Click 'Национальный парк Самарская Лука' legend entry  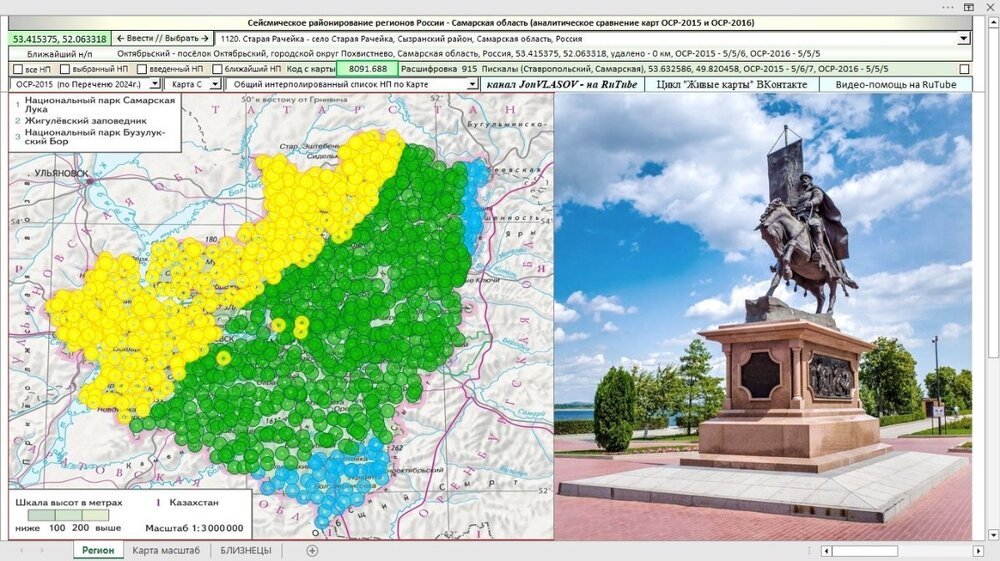tap(99, 105)
